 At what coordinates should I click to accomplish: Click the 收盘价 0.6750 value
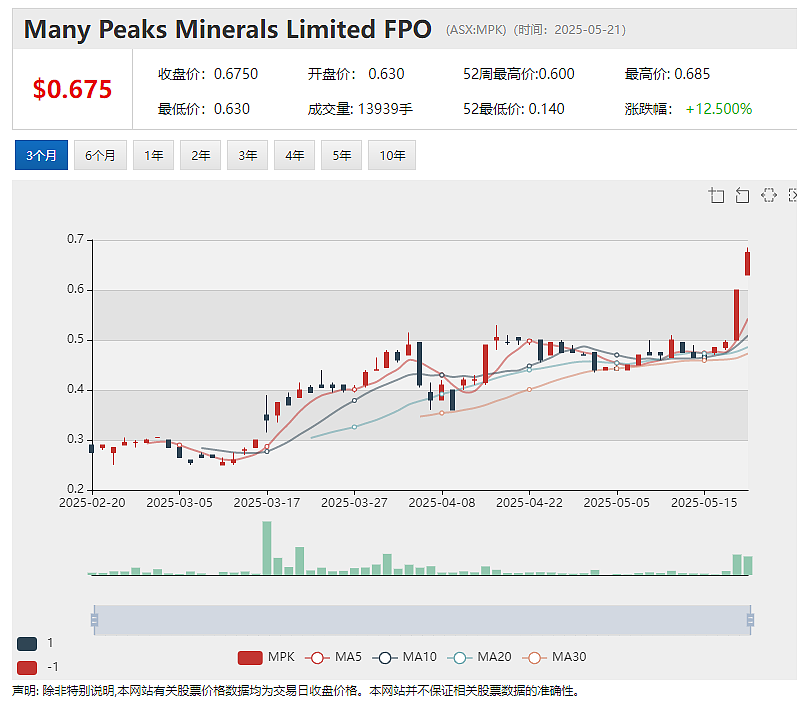[236, 74]
